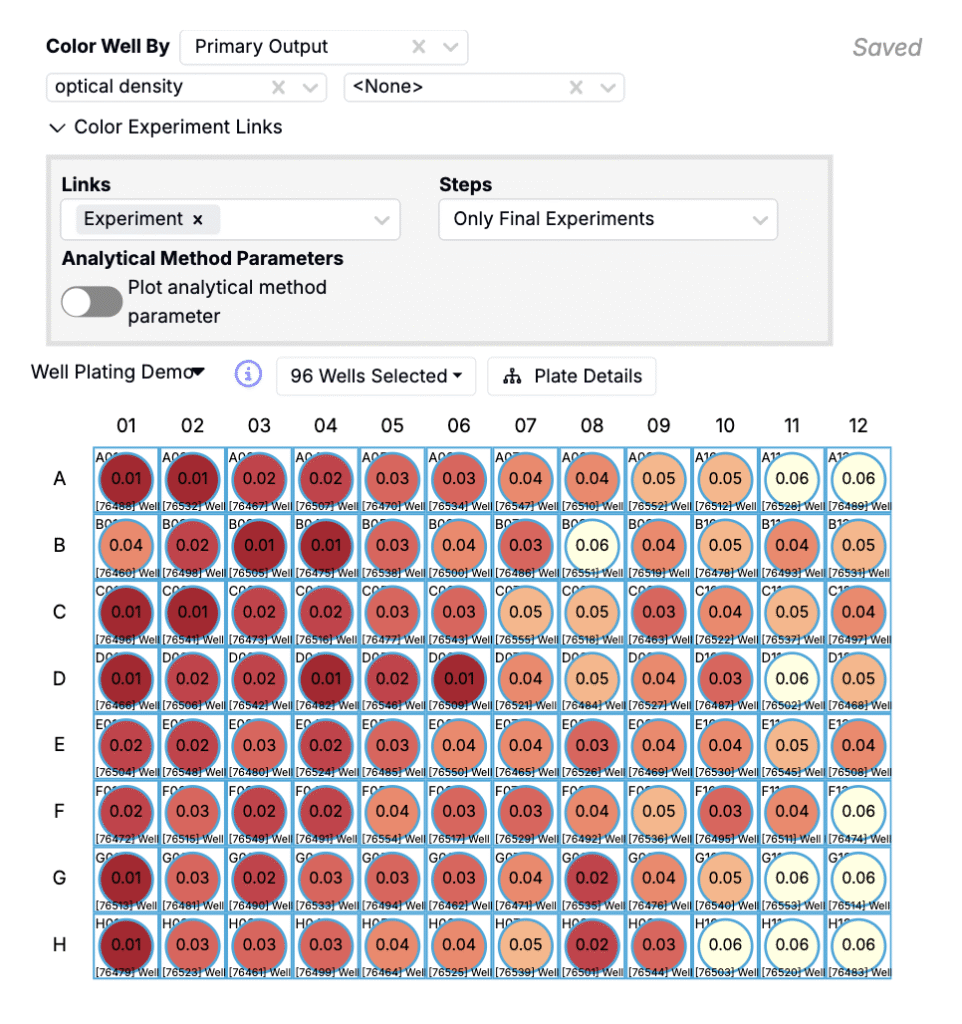Click the hierarchy icon on Plate Details

click(x=513, y=377)
